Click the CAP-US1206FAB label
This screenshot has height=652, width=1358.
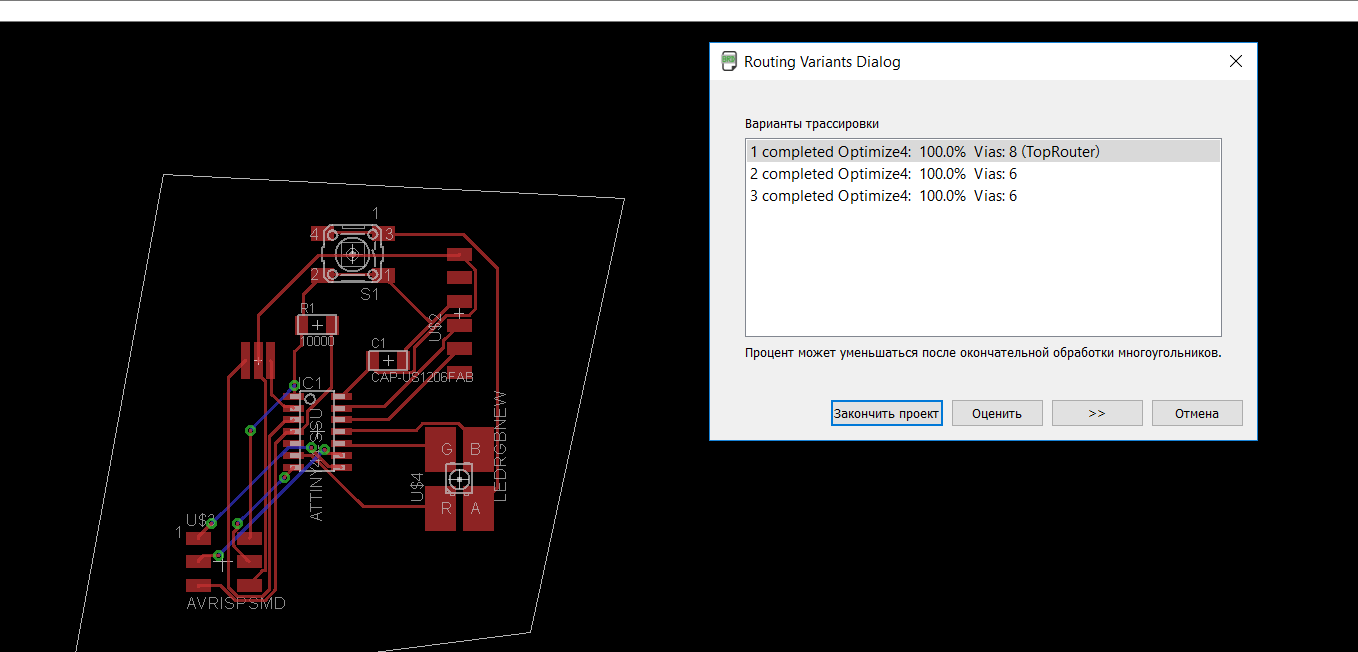click(x=422, y=378)
